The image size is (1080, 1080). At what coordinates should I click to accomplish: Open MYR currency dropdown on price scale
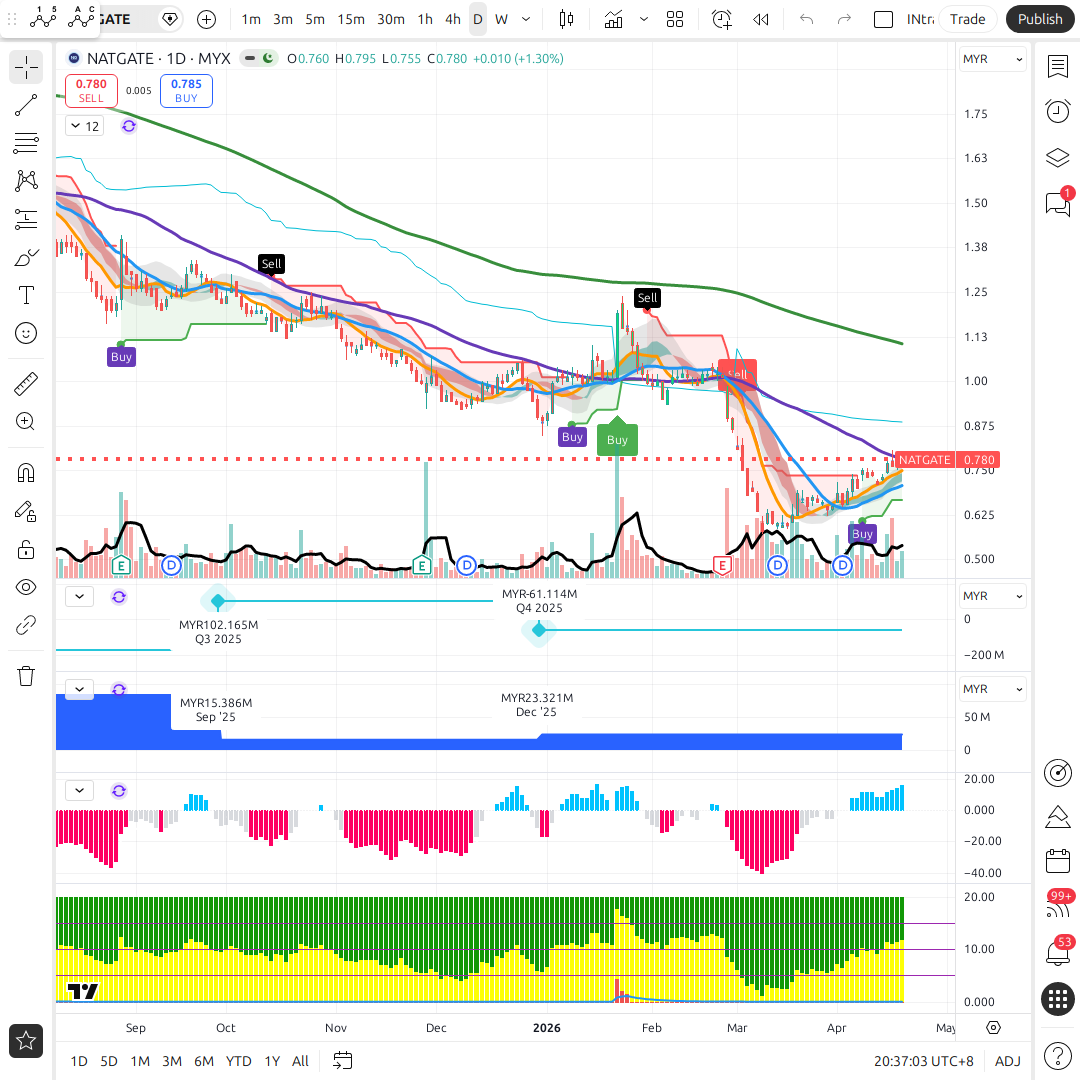point(992,59)
